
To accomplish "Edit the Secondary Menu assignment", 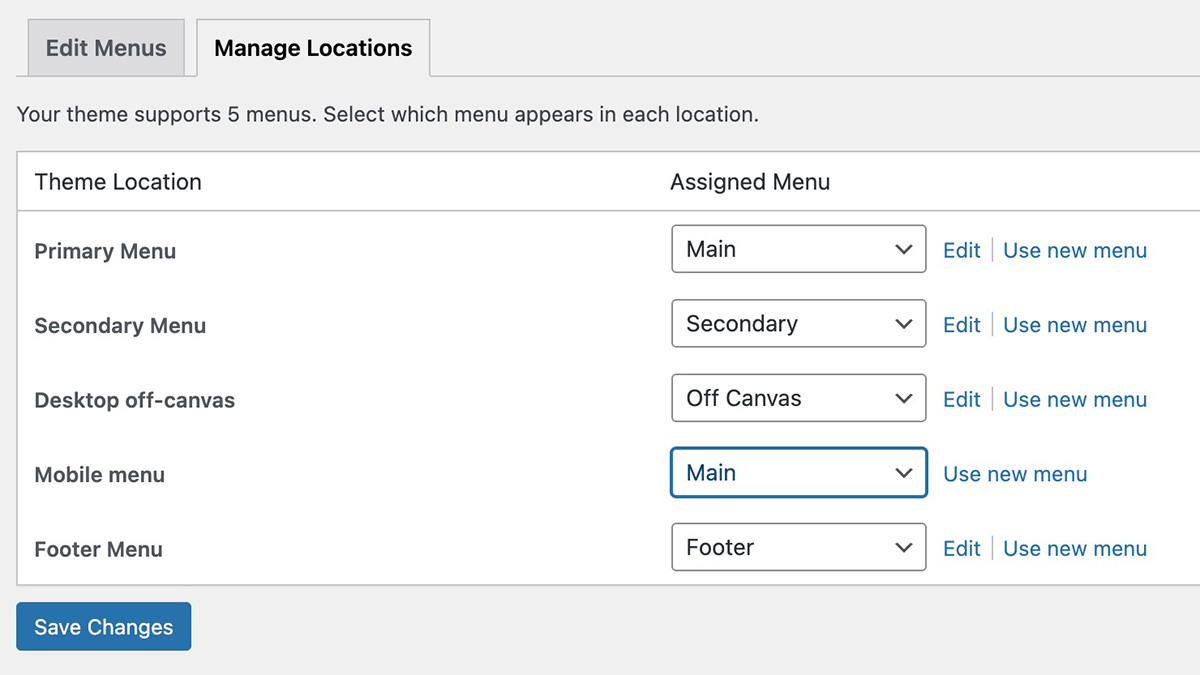I will [961, 325].
